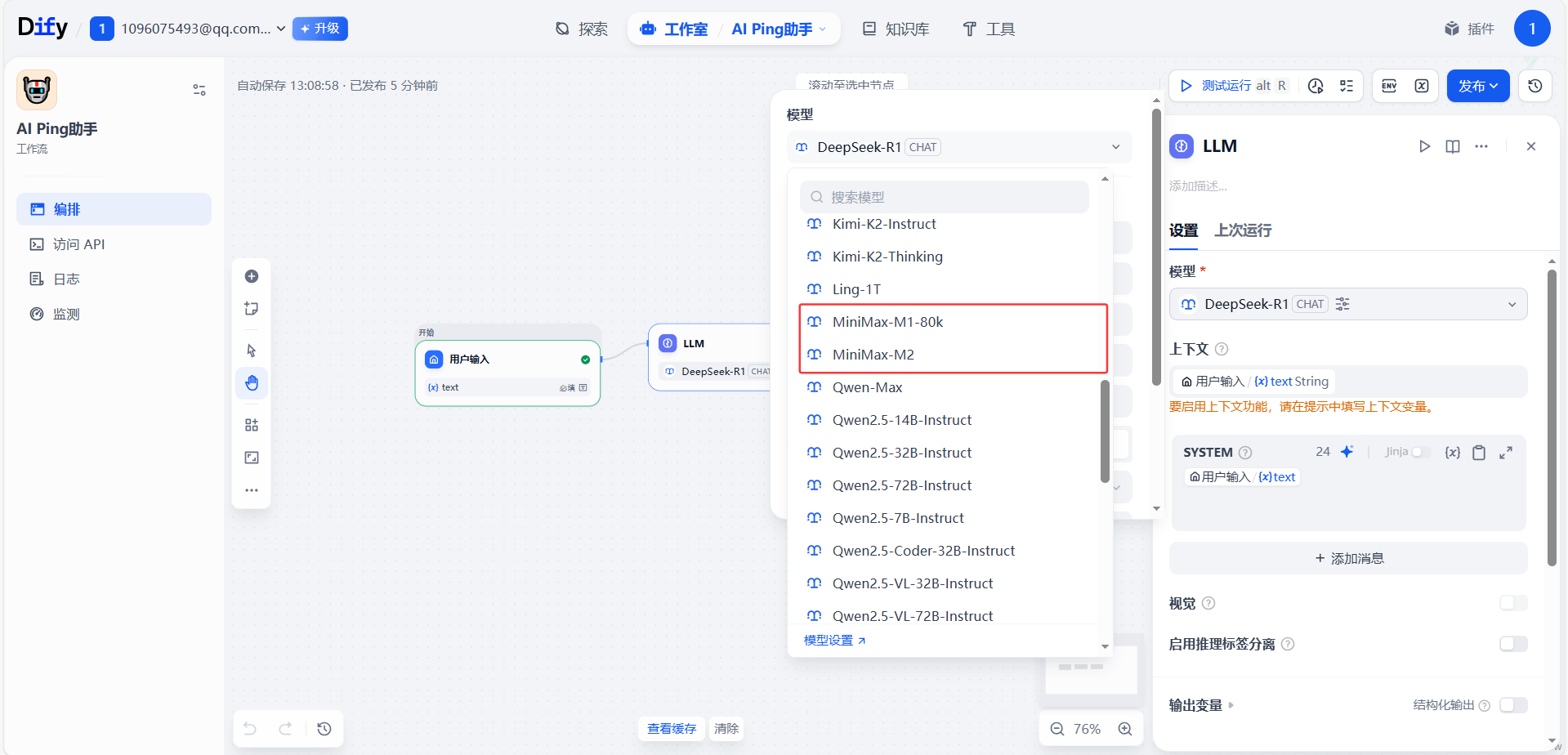Image resolution: width=1568 pixels, height=755 pixels.
Task: Open the 模型设置 link
Action: click(834, 641)
